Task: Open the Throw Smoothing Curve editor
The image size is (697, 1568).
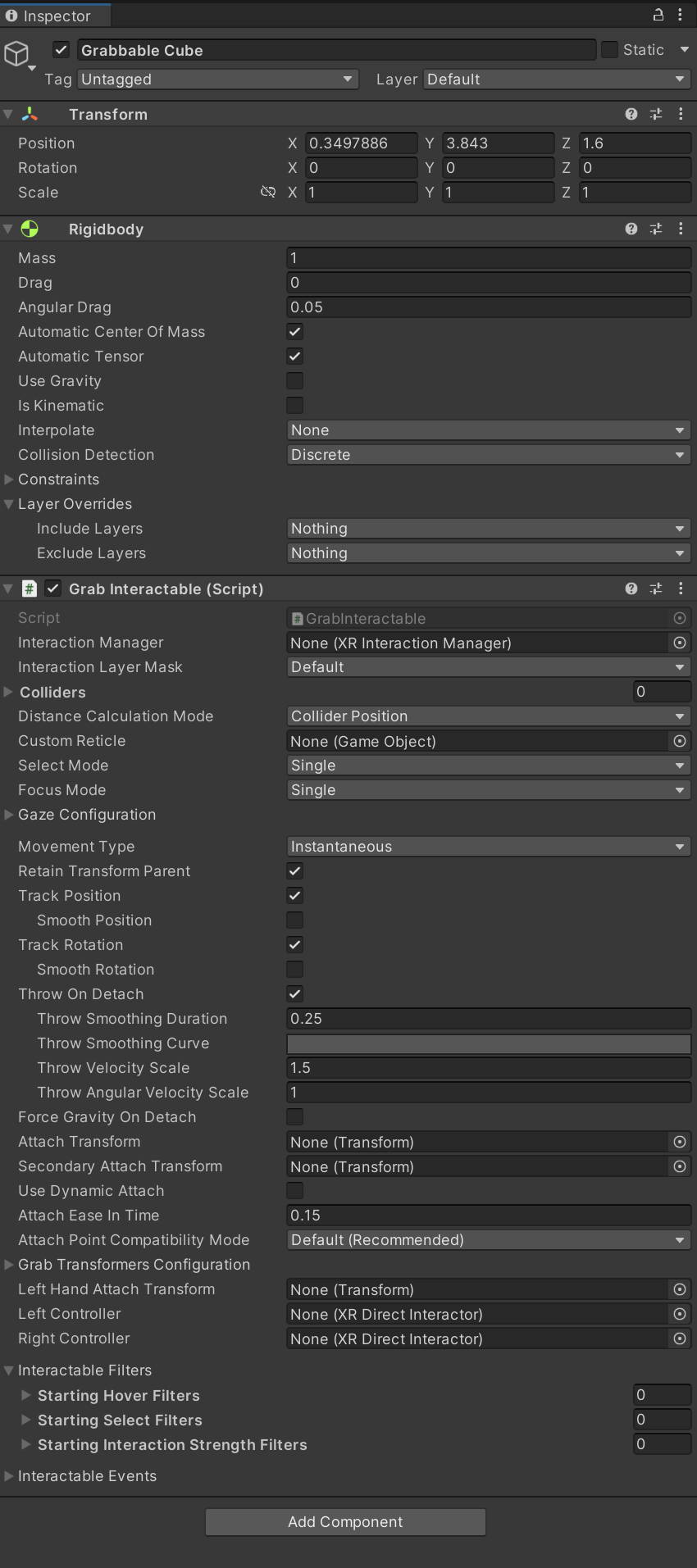Action: tap(489, 1043)
